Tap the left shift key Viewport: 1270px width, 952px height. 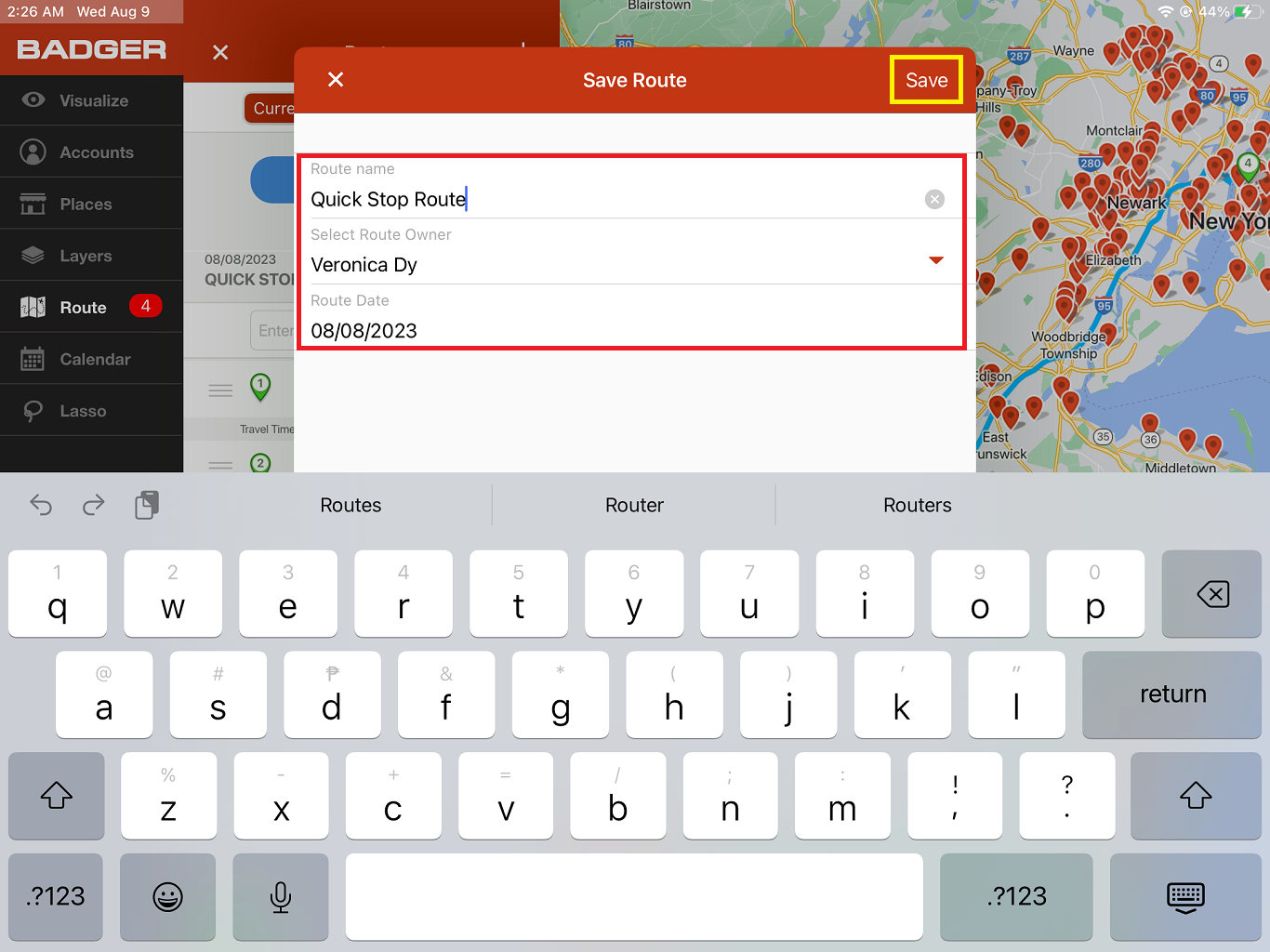pyautogui.click(x=56, y=796)
